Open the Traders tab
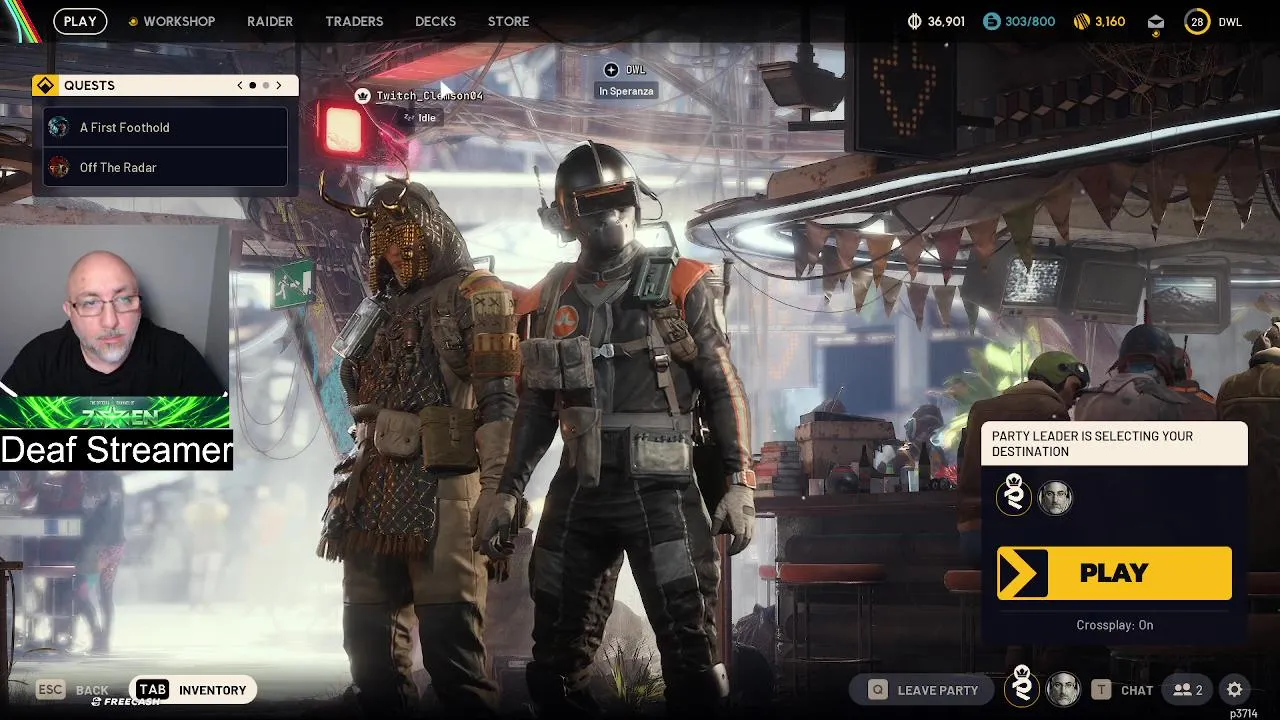 (x=354, y=21)
